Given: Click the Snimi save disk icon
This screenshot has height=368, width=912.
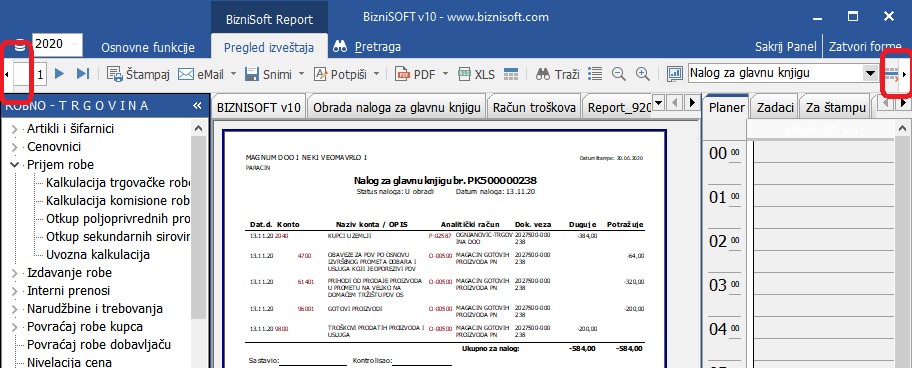Looking at the screenshot, I should tap(252, 74).
